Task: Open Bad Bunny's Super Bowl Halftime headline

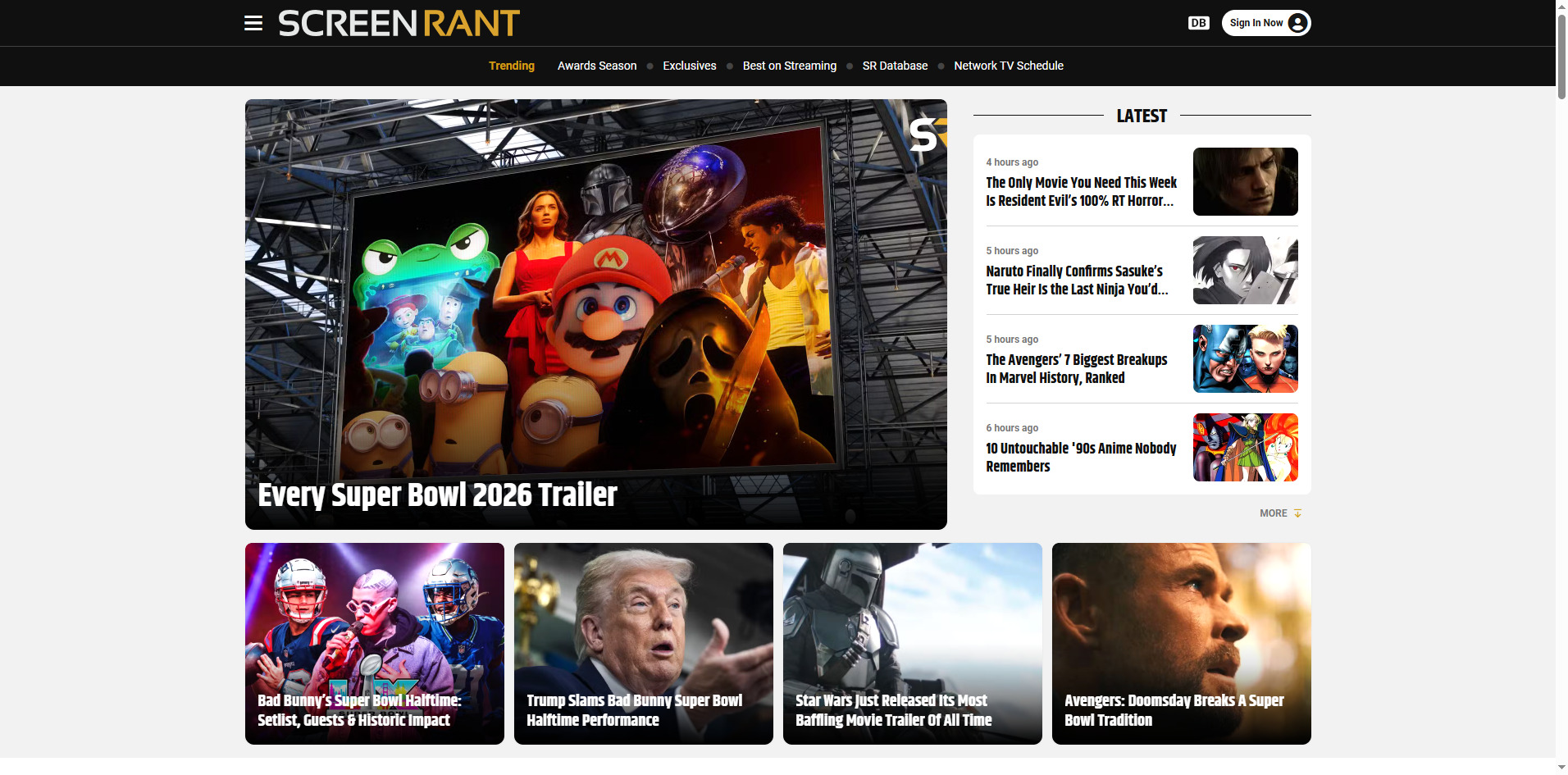Action: coord(359,710)
